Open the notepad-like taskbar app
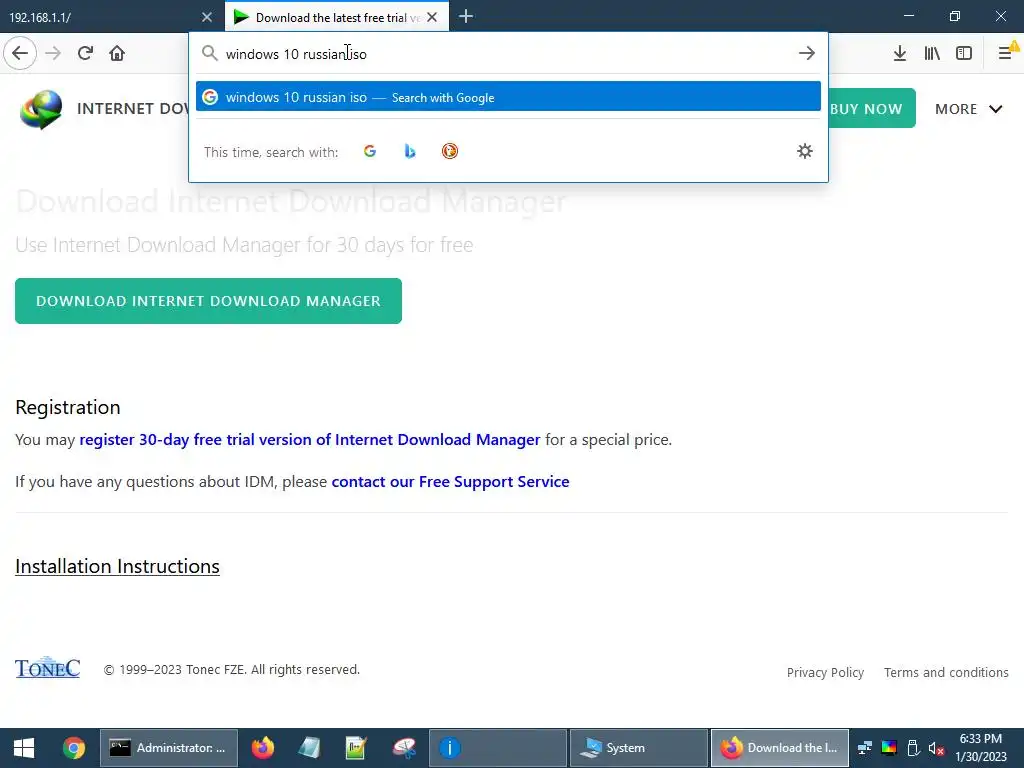This screenshot has width=1024, height=768. coord(310,748)
